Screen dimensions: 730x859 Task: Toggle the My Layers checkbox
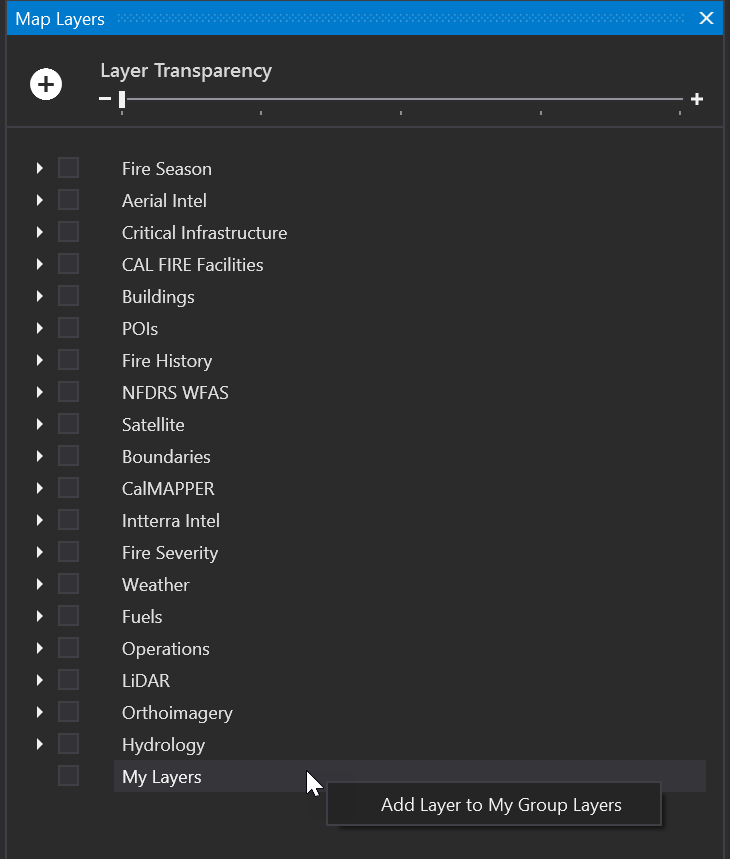68,776
